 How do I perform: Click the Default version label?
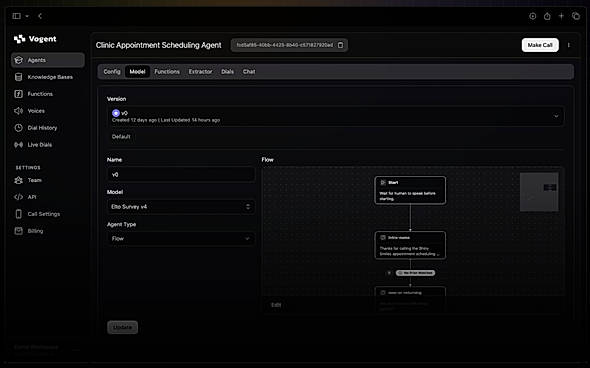[x=121, y=137]
